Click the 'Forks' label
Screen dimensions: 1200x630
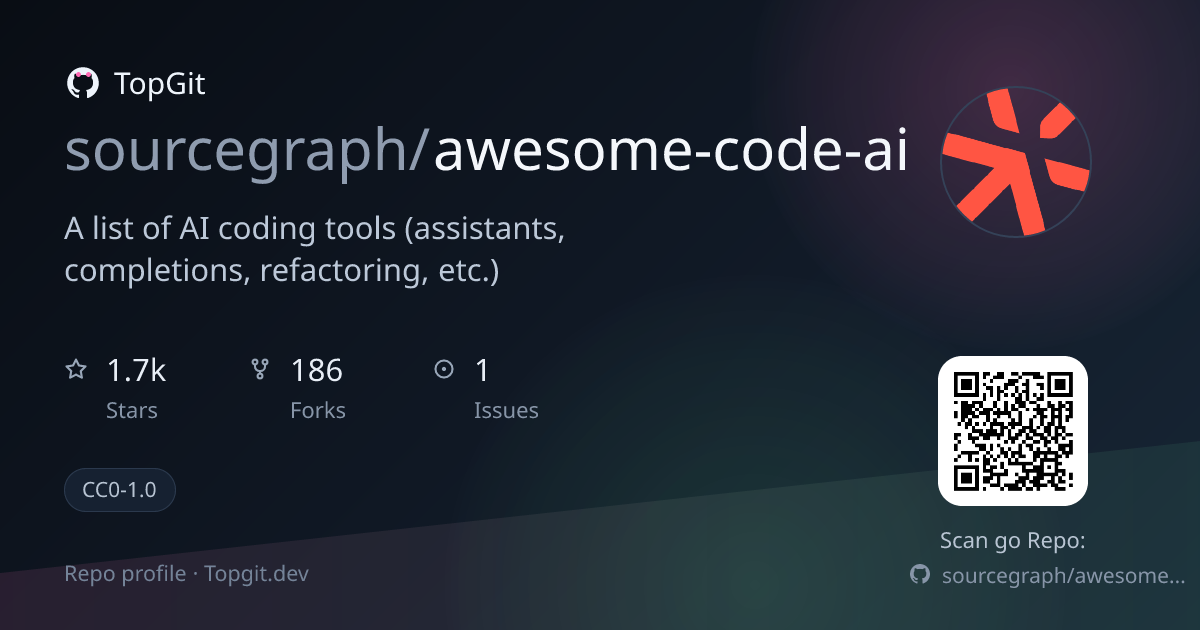point(318,410)
